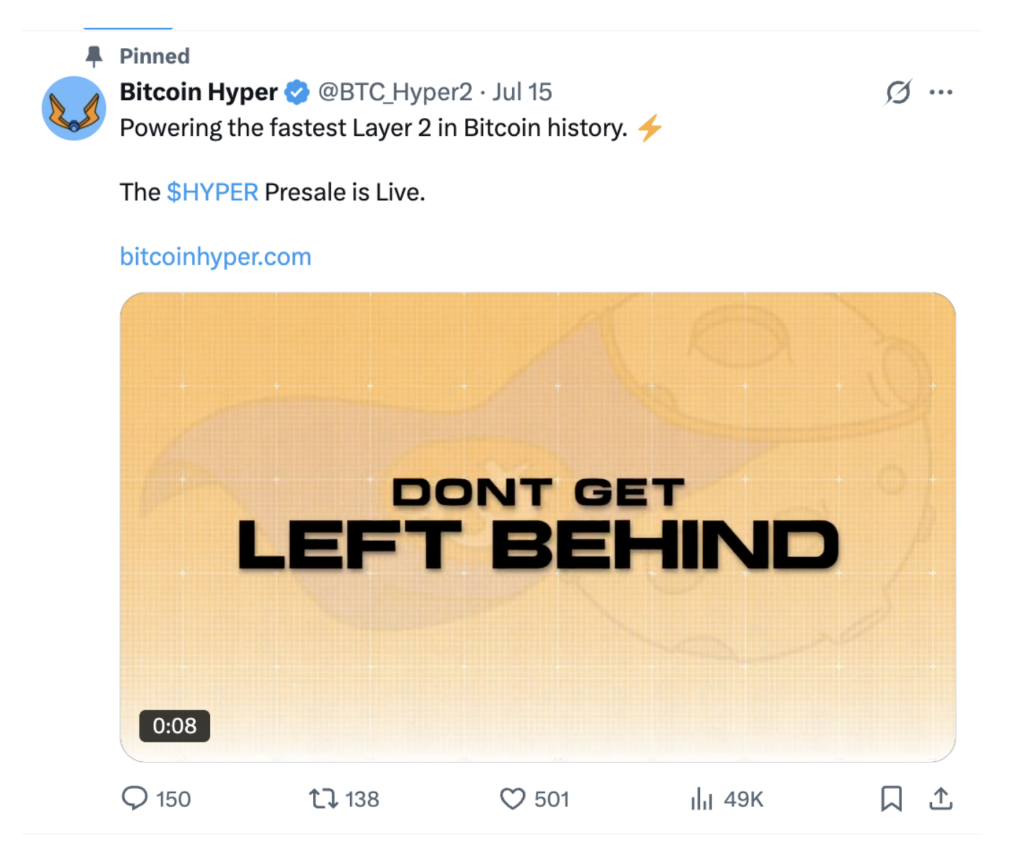Click the Bitcoin Hyper display name
Image resolution: width=1024 pixels, height=848 pixels.
click(198, 93)
